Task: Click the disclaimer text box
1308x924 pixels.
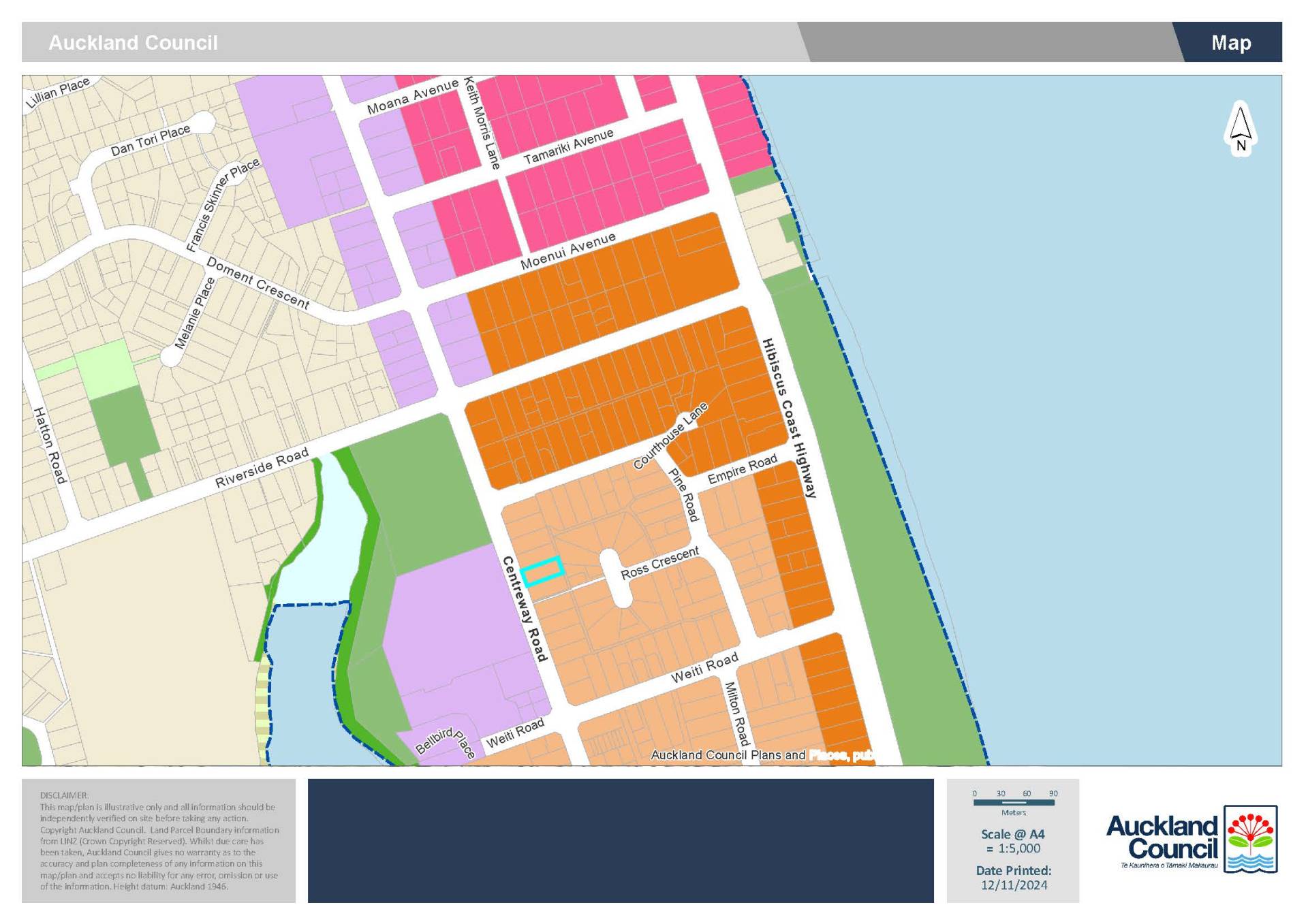Action: [159, 840]
